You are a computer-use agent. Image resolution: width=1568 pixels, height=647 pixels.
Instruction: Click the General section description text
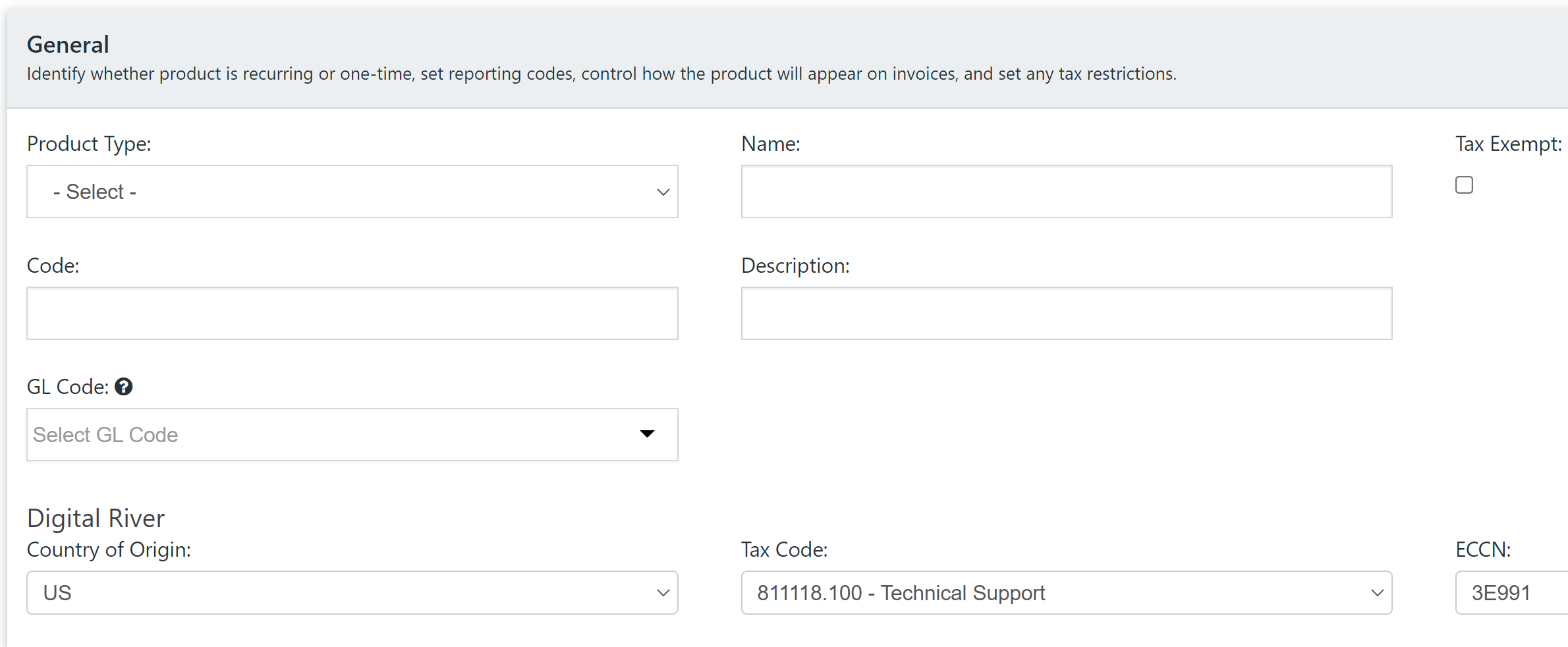[602, 74]
